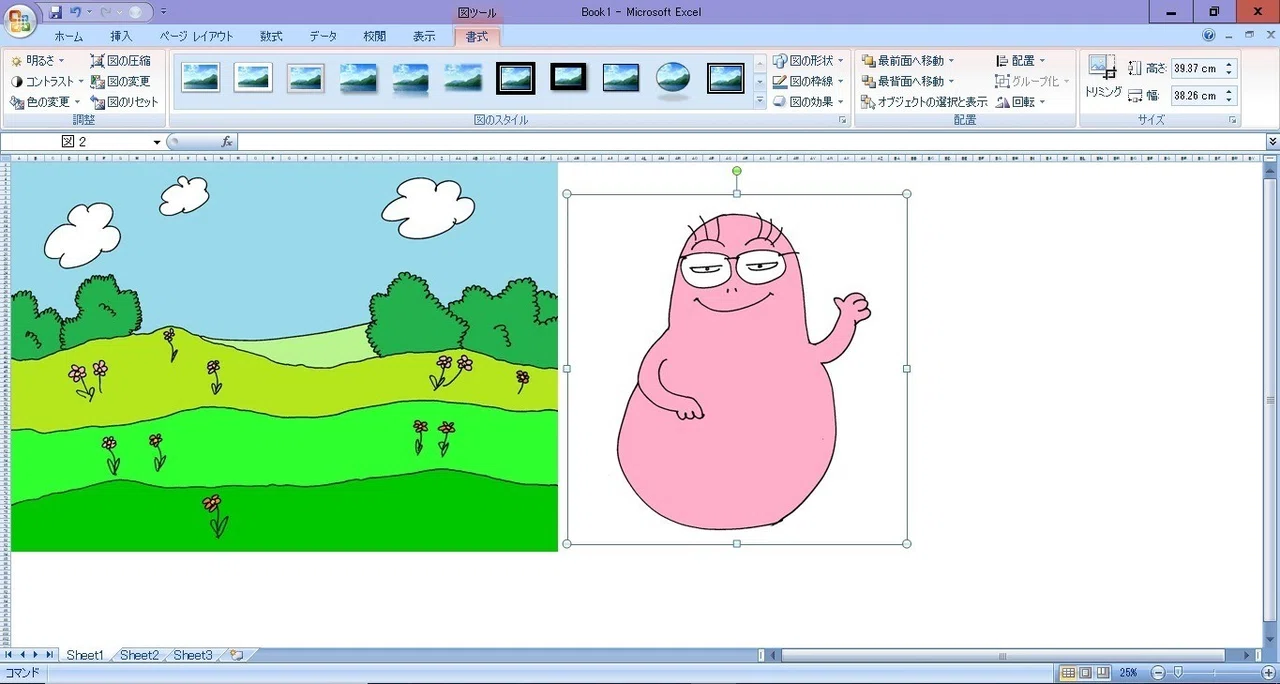Switch to the 校閲 tab
The image size is (1280, 684).
374,37
